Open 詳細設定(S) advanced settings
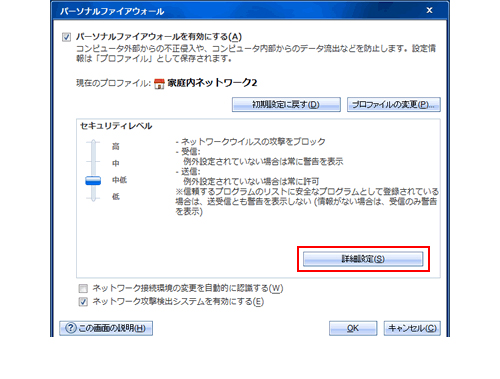This screenshot has width=500, height=379. click(363, 259)
